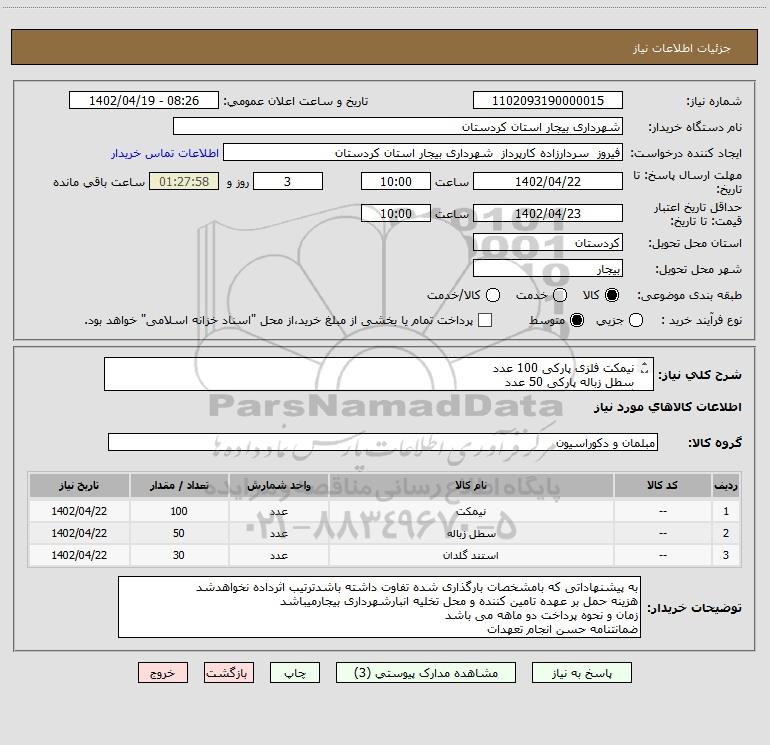Select the کالا radio button
Viewport: 770px width, 745px height.
612,295
